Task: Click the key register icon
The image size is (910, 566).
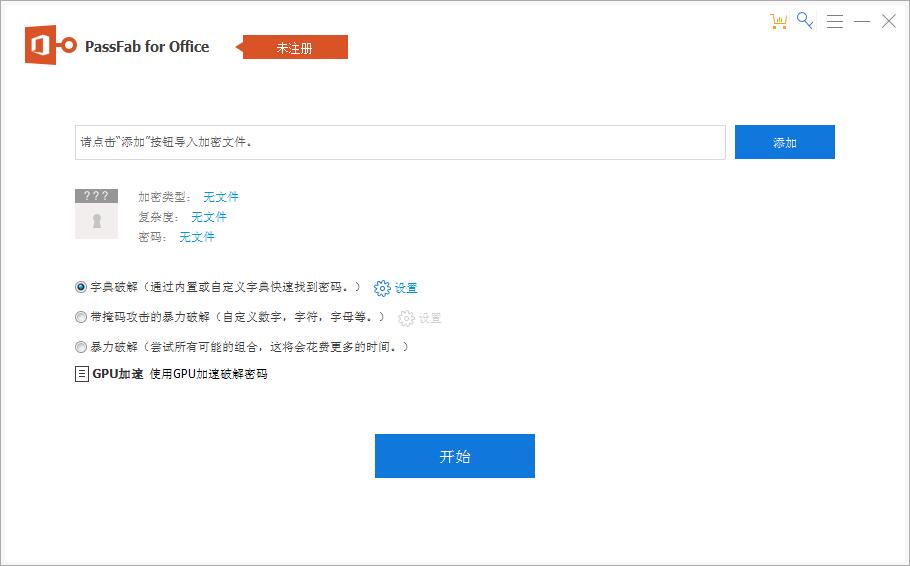Action: point(805,21)
